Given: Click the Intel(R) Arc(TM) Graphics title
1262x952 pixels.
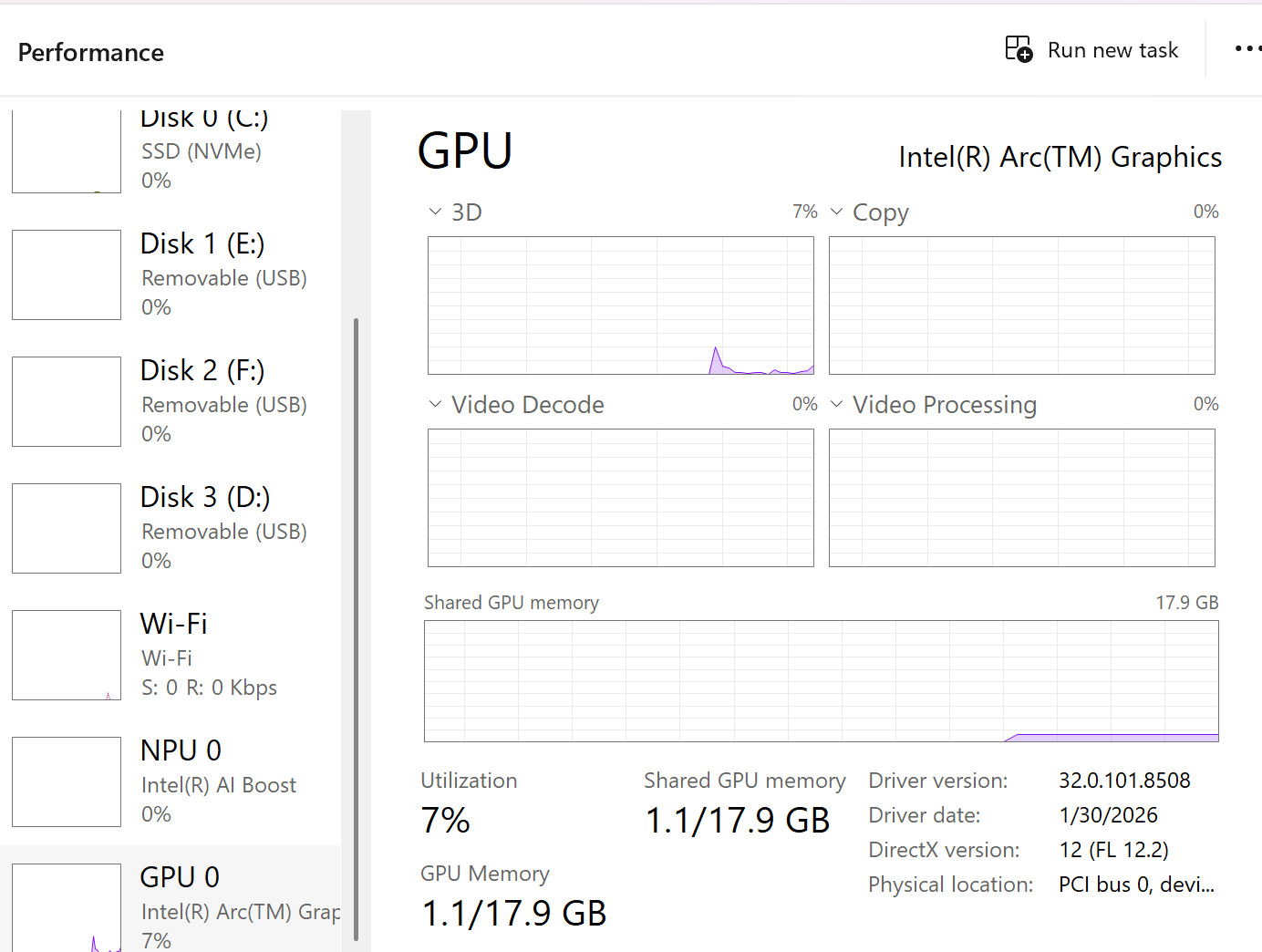Looking at the screenshot, I should coord(1060,157).
